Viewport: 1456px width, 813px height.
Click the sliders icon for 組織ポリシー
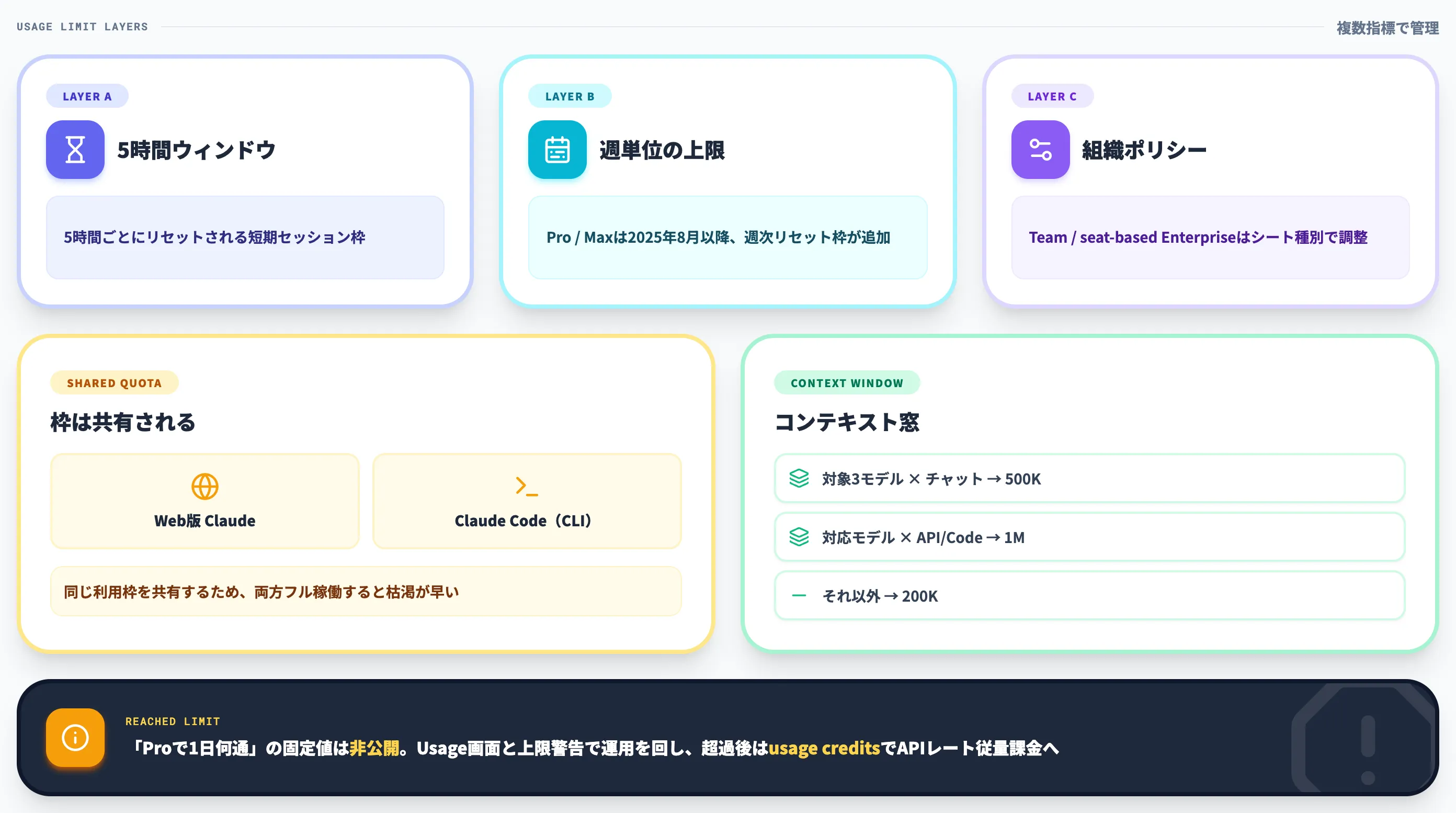coord(1041,150)
